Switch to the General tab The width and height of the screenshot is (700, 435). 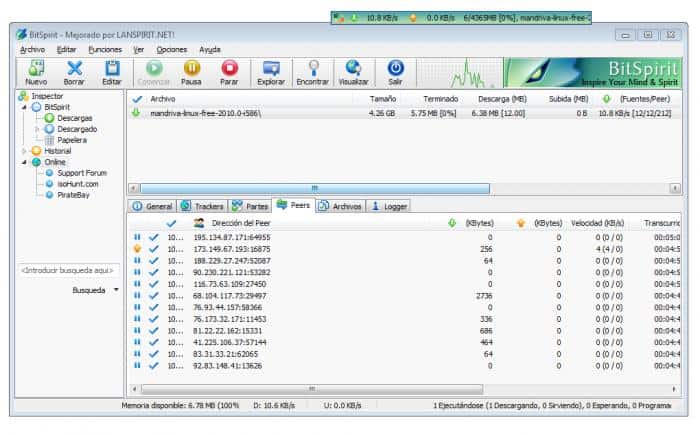coord(153,206)
